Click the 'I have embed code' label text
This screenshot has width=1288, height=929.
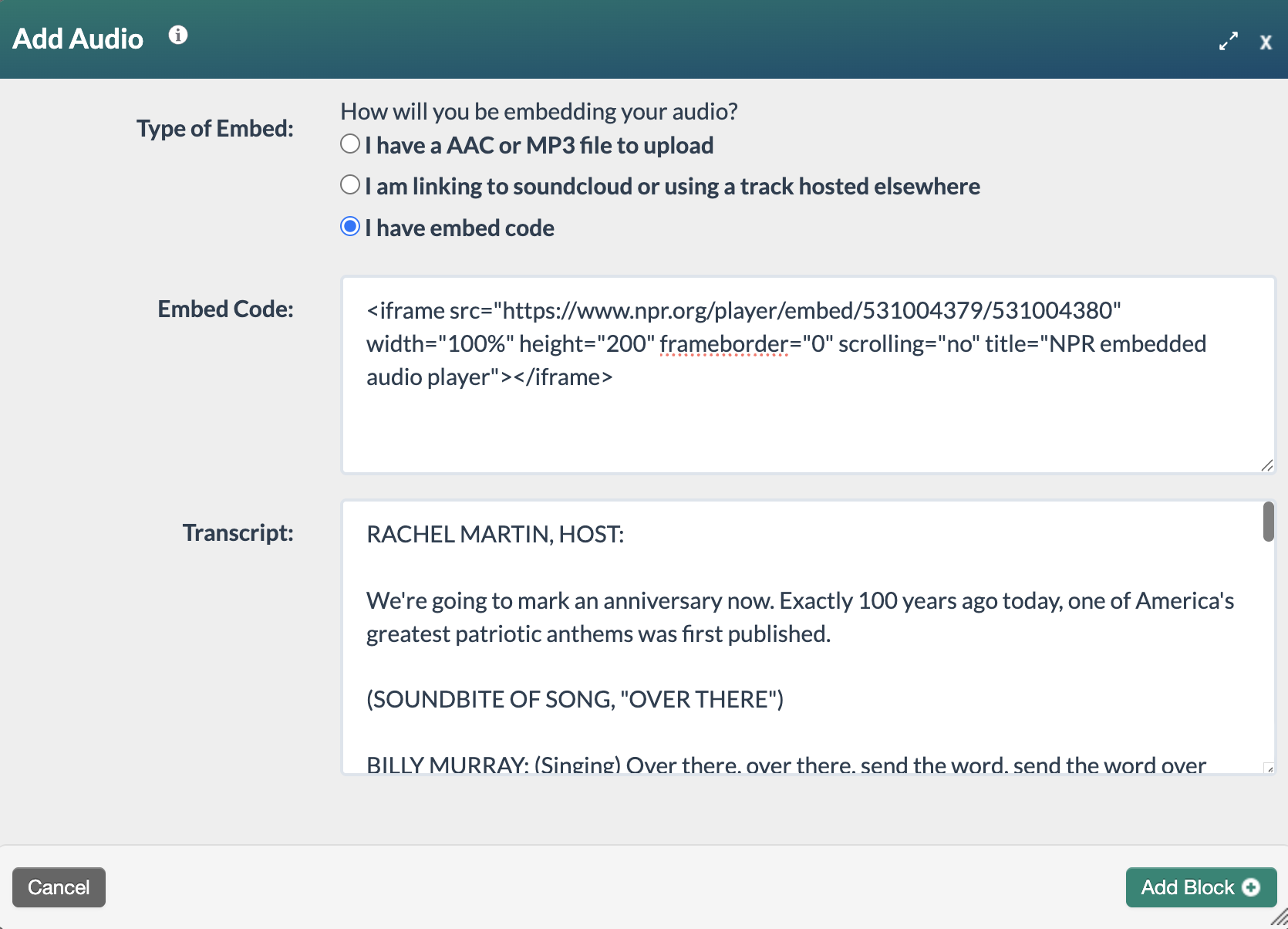coord(460,228)
